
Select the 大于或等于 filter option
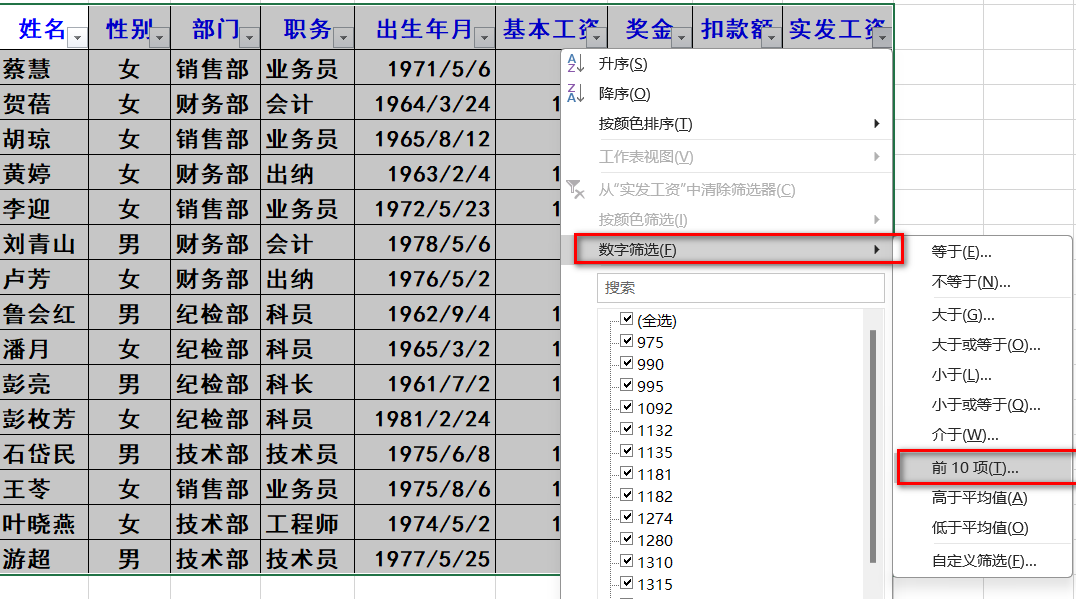[x=985, y=345]
